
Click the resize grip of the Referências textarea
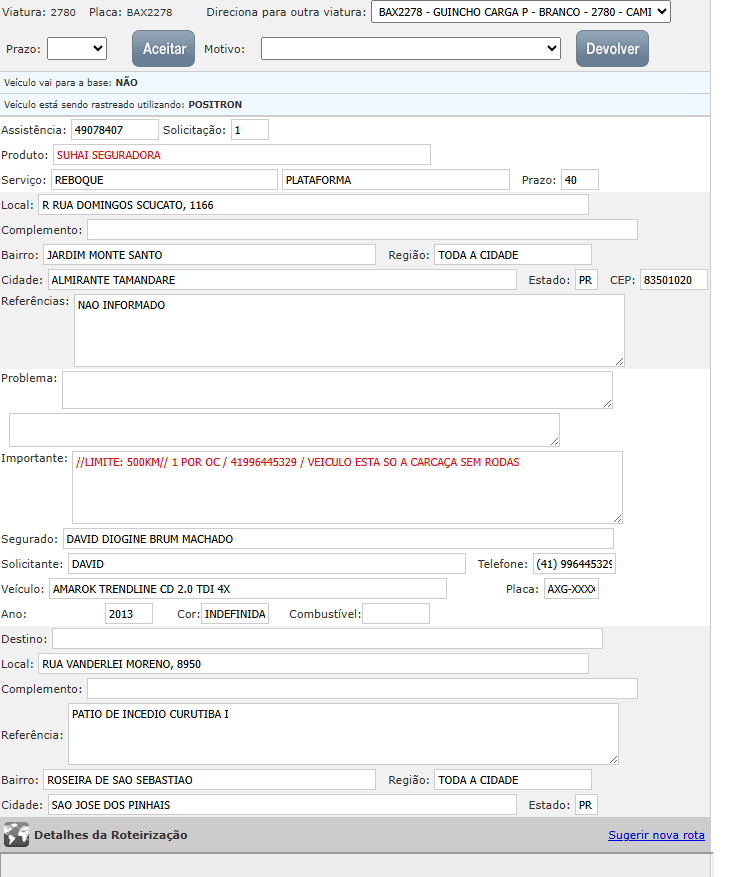[619, 362]
